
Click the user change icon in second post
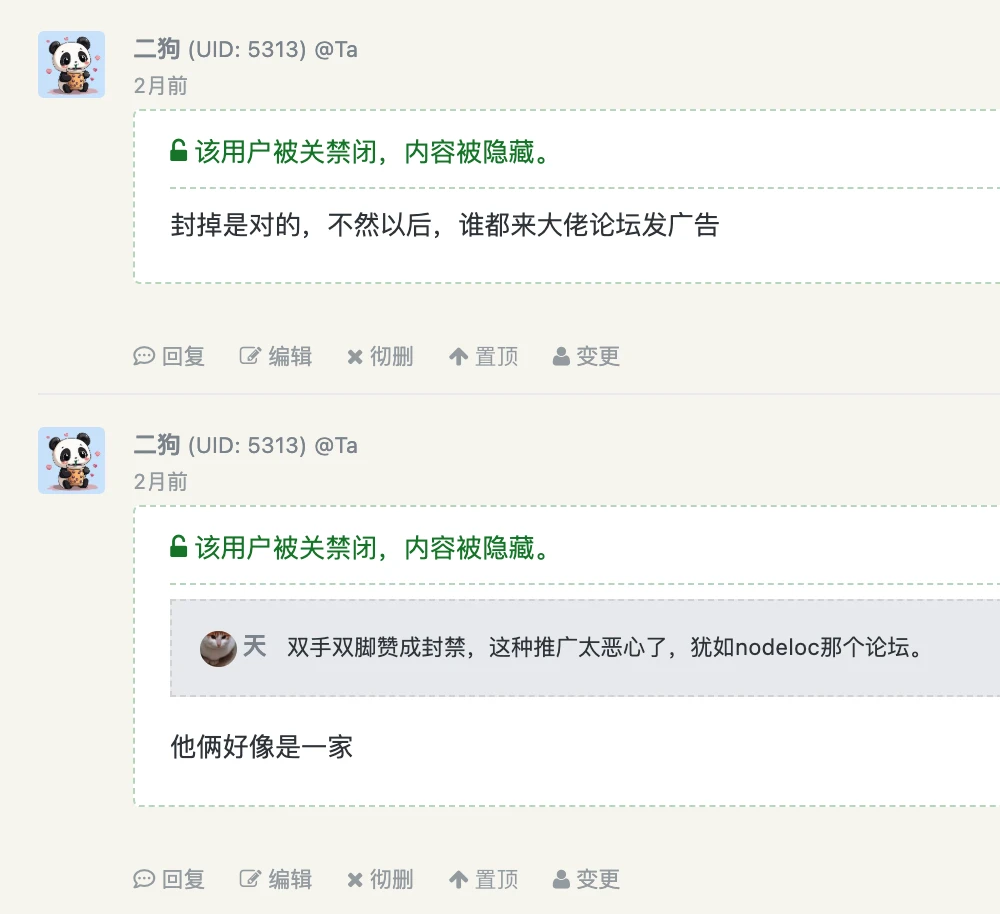(561, 879)
